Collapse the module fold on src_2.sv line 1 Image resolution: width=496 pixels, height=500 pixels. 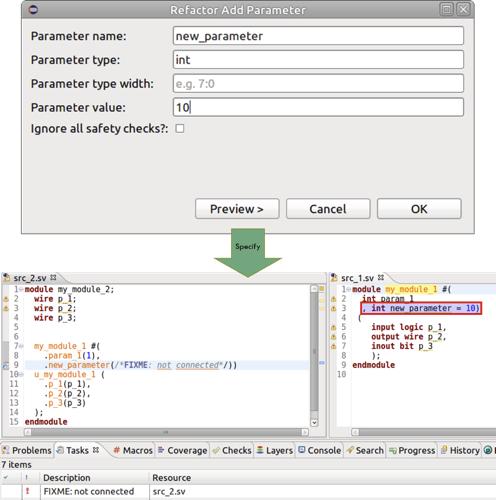(x=21, y=289)
